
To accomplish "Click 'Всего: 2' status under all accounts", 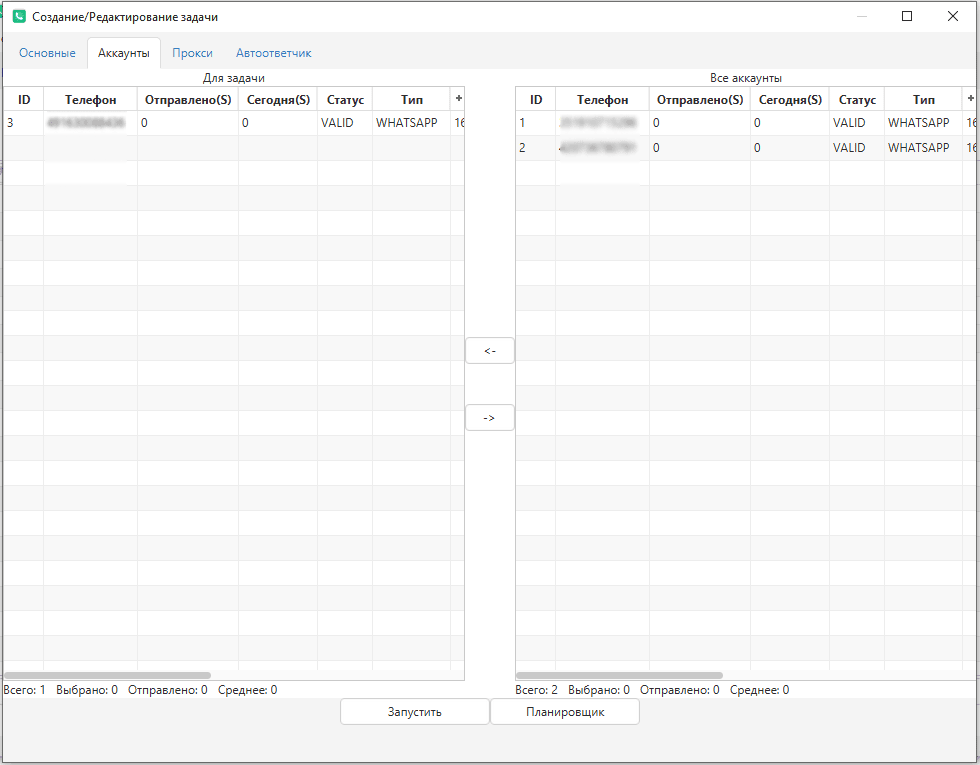I will pyautogui.click(x=536, y=690).
